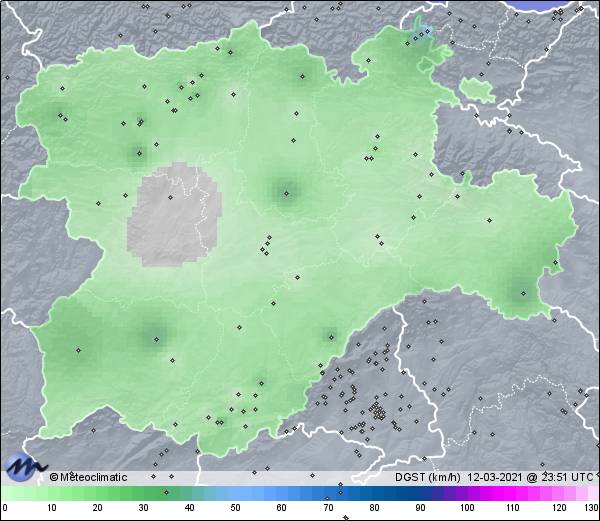Click the legend value 100
Viewport: 600px width, 521px height.
[467, 508]
